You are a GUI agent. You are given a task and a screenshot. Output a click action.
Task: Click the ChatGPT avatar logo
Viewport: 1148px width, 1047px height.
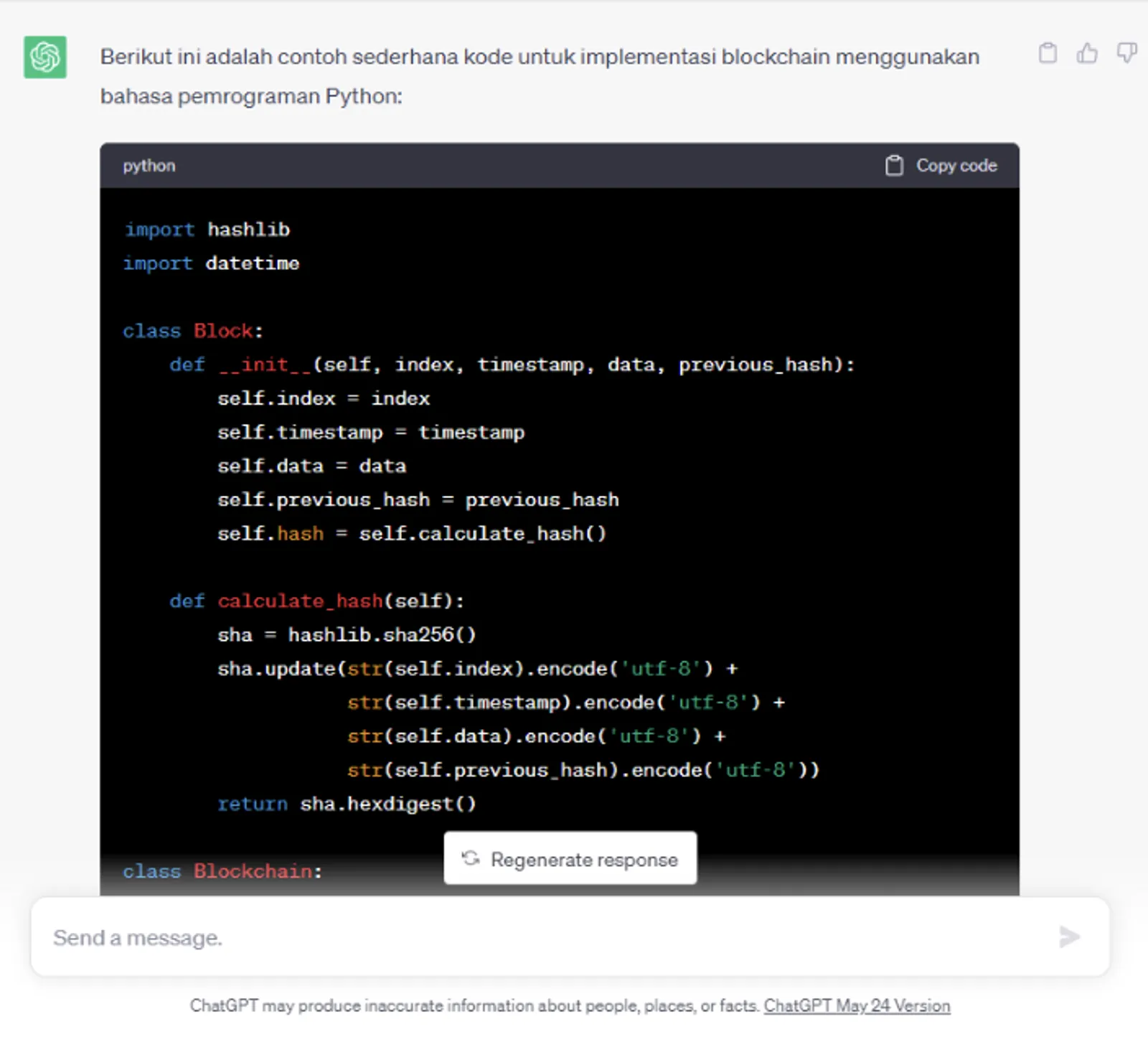point(45,57)
